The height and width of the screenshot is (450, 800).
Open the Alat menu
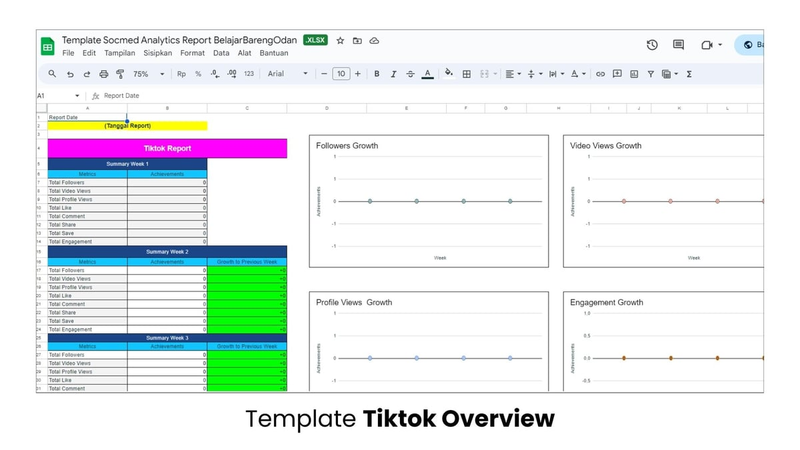(244, 53)
